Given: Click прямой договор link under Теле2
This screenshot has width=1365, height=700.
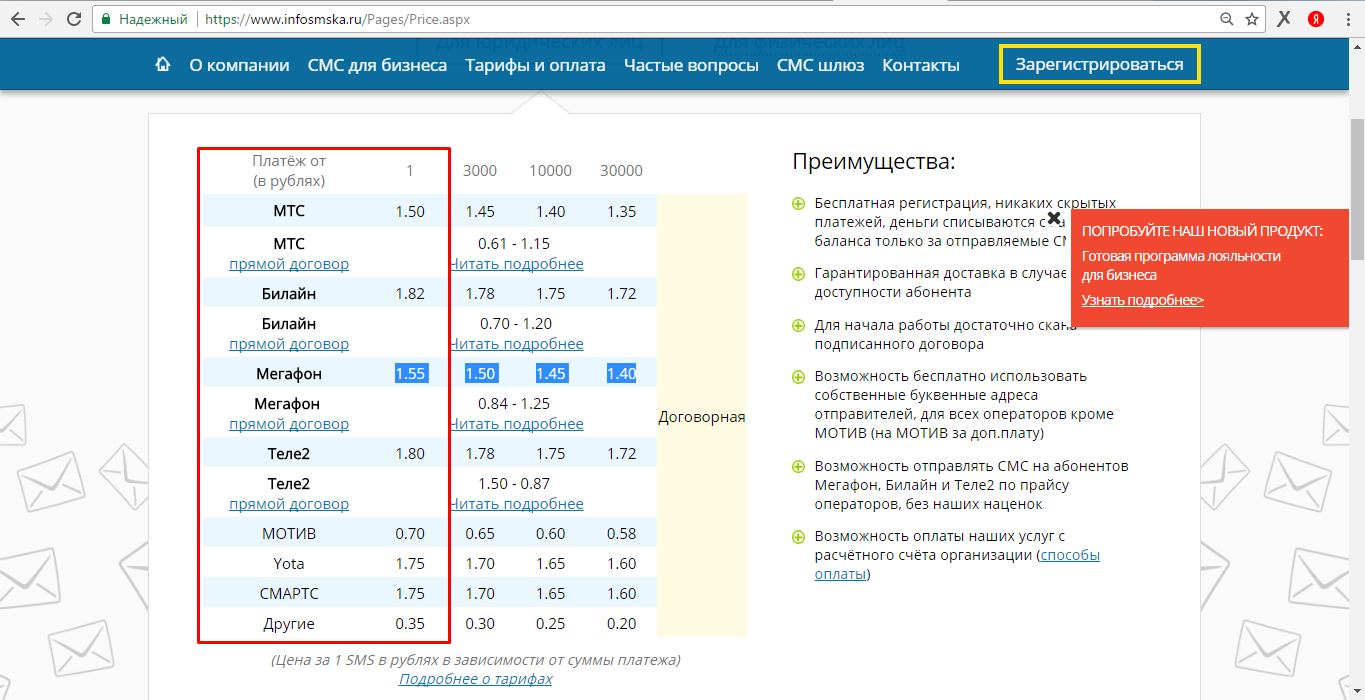Looking at the screenshot, I should click(289, 504).
